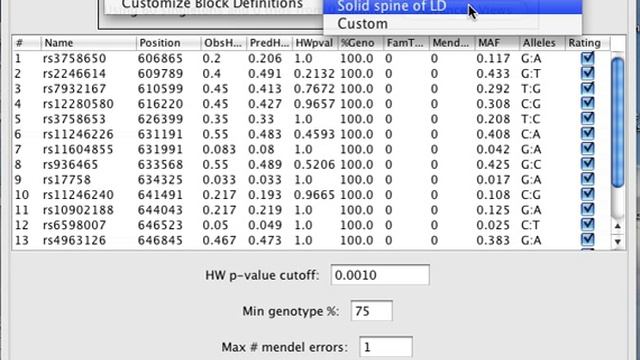Click HWpval cell 0.9657

point(314,104)
